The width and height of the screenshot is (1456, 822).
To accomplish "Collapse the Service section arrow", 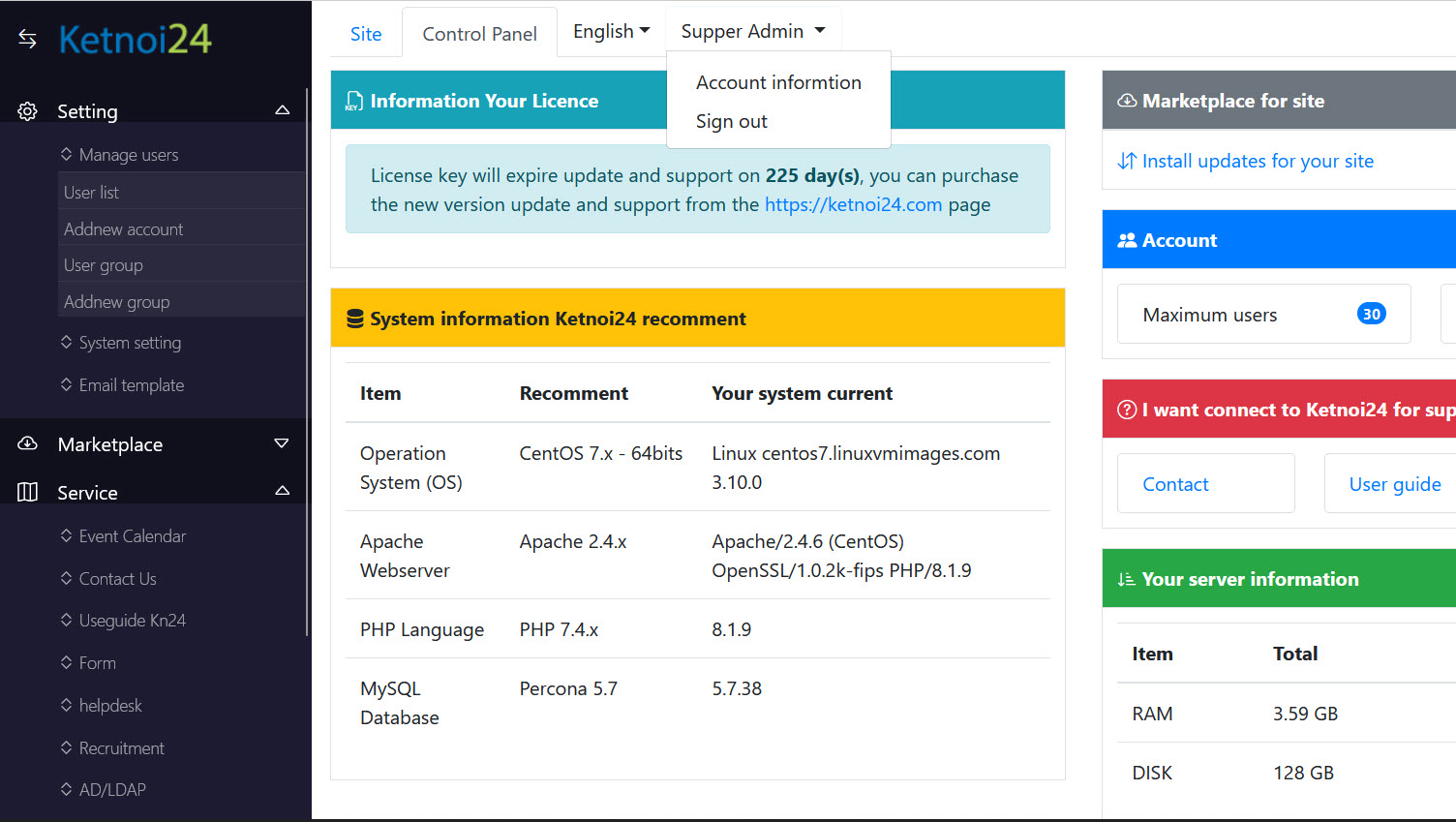I will pyautogui.click(x=282, y=491).
